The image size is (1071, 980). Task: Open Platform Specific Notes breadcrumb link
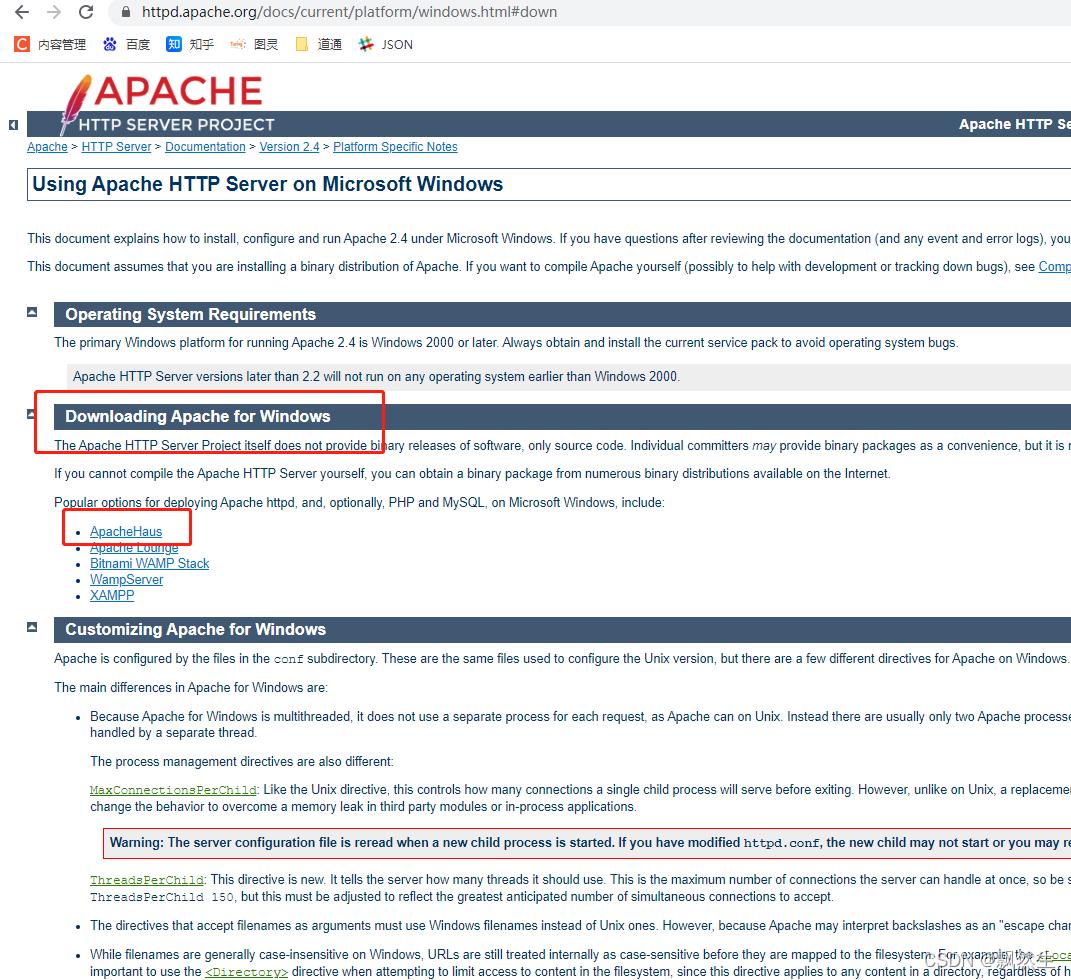395,147
